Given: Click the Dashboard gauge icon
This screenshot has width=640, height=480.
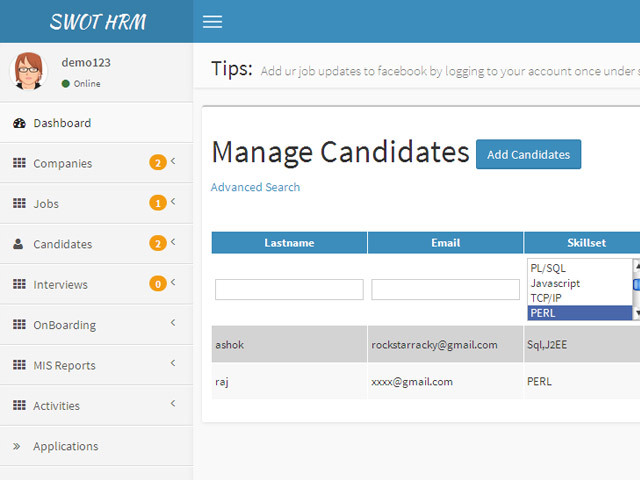Looking at the screenshot, I should (x=19, y=123).
